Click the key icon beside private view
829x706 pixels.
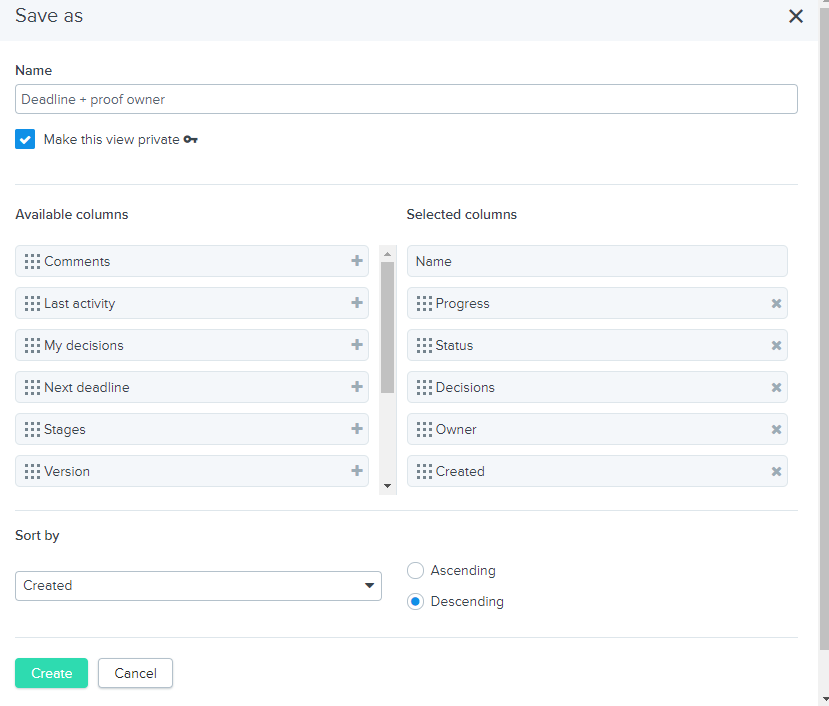point(190,140)
